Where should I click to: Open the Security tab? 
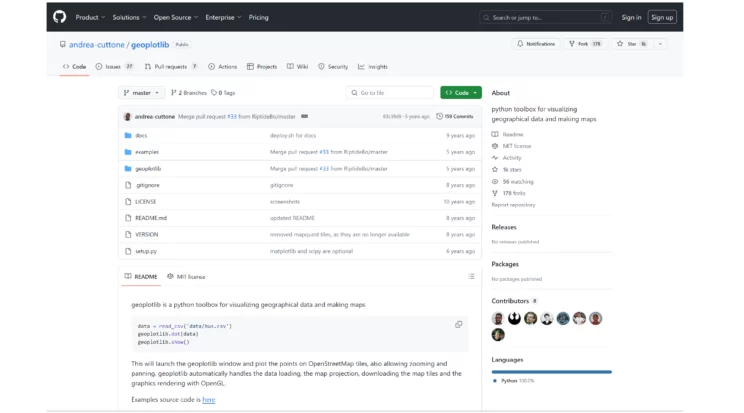(x=333, y=66)
